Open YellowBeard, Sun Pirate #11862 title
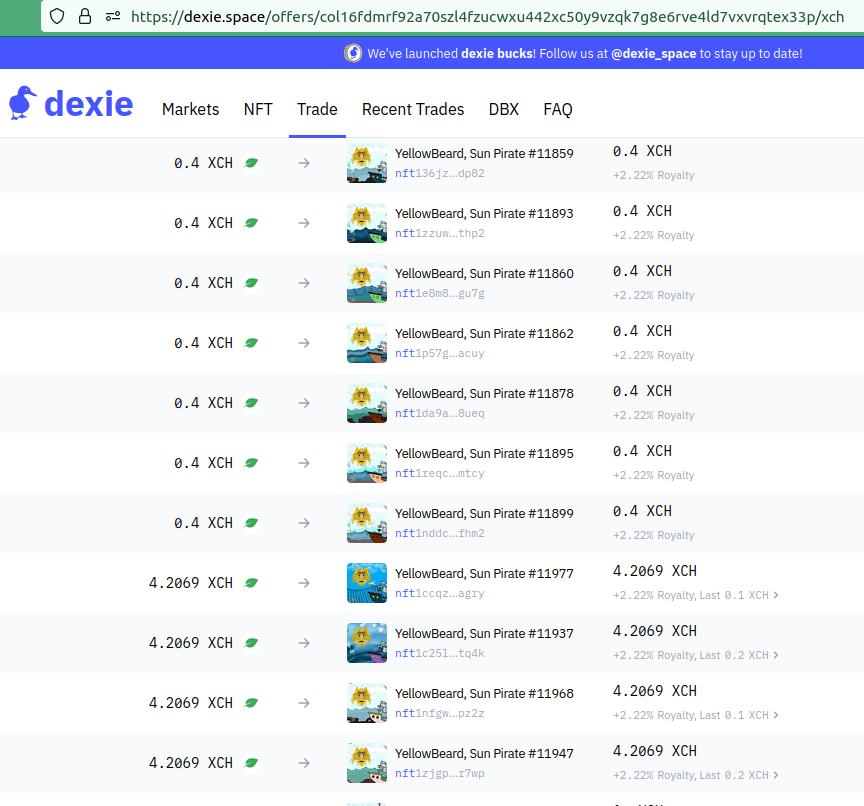The height and width of the screenshot is (806, 864). [484, 334]
